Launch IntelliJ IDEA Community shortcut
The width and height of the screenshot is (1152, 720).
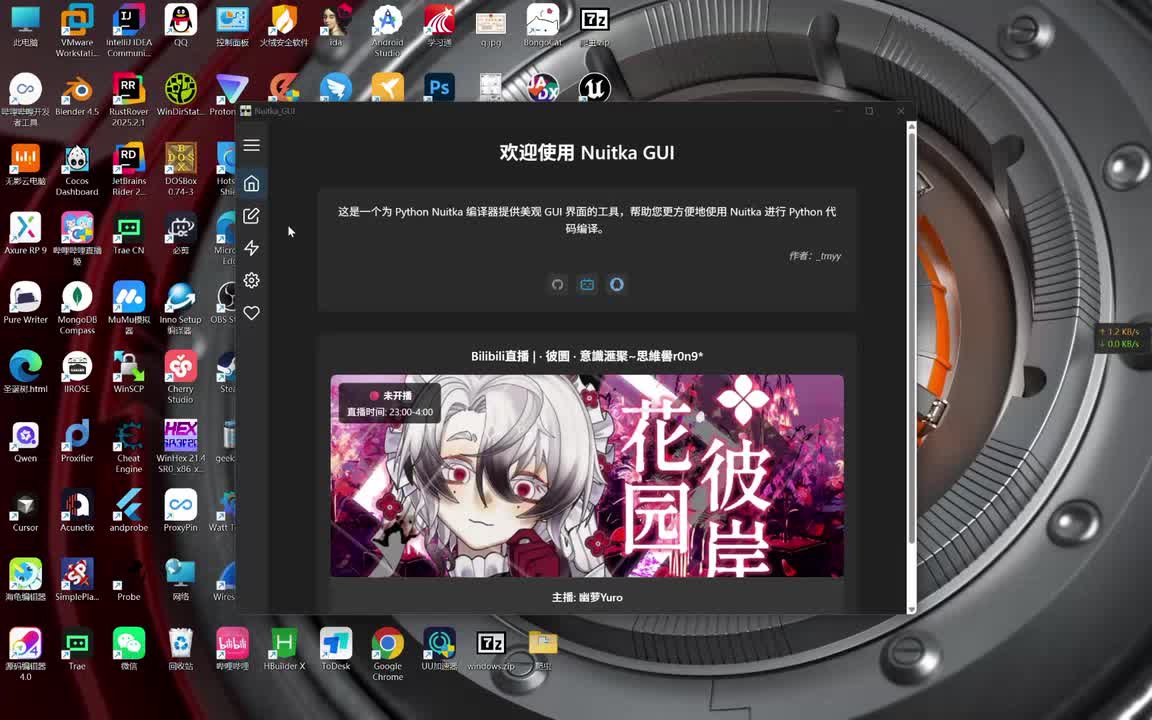point(129,30)
